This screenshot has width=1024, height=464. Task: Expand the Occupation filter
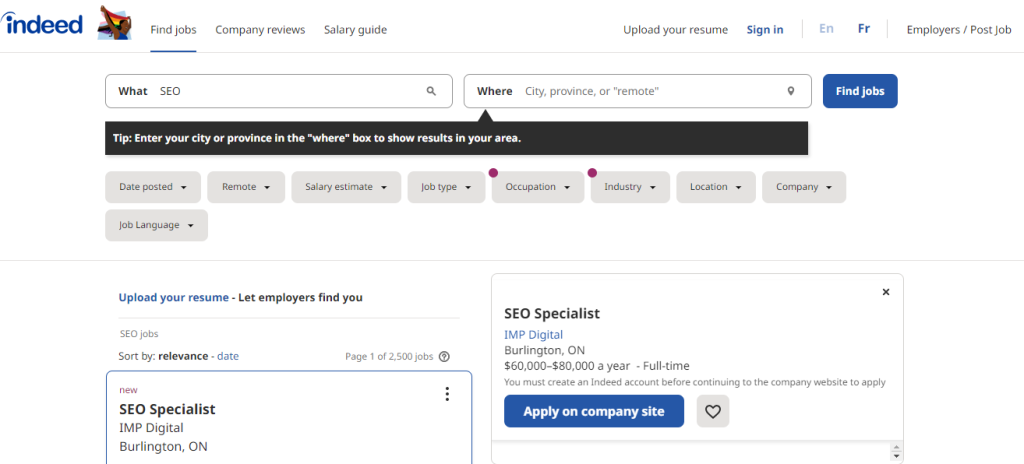(538, 187)
